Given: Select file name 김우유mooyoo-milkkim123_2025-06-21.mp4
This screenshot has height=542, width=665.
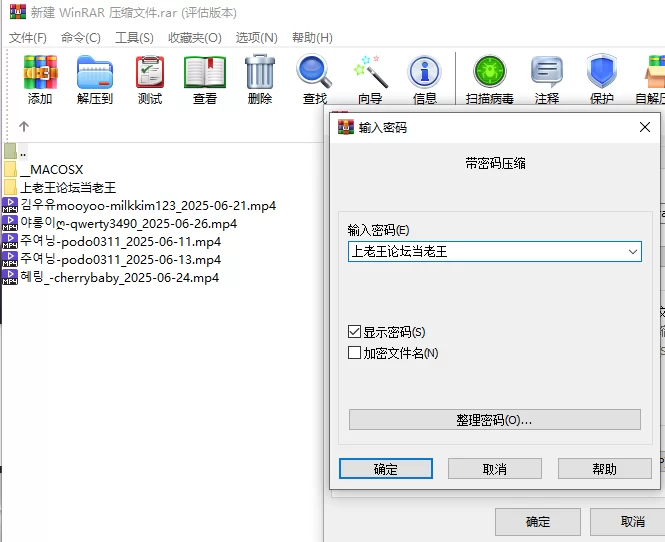Looking at the screenshot, I should (x=148, y=205).
